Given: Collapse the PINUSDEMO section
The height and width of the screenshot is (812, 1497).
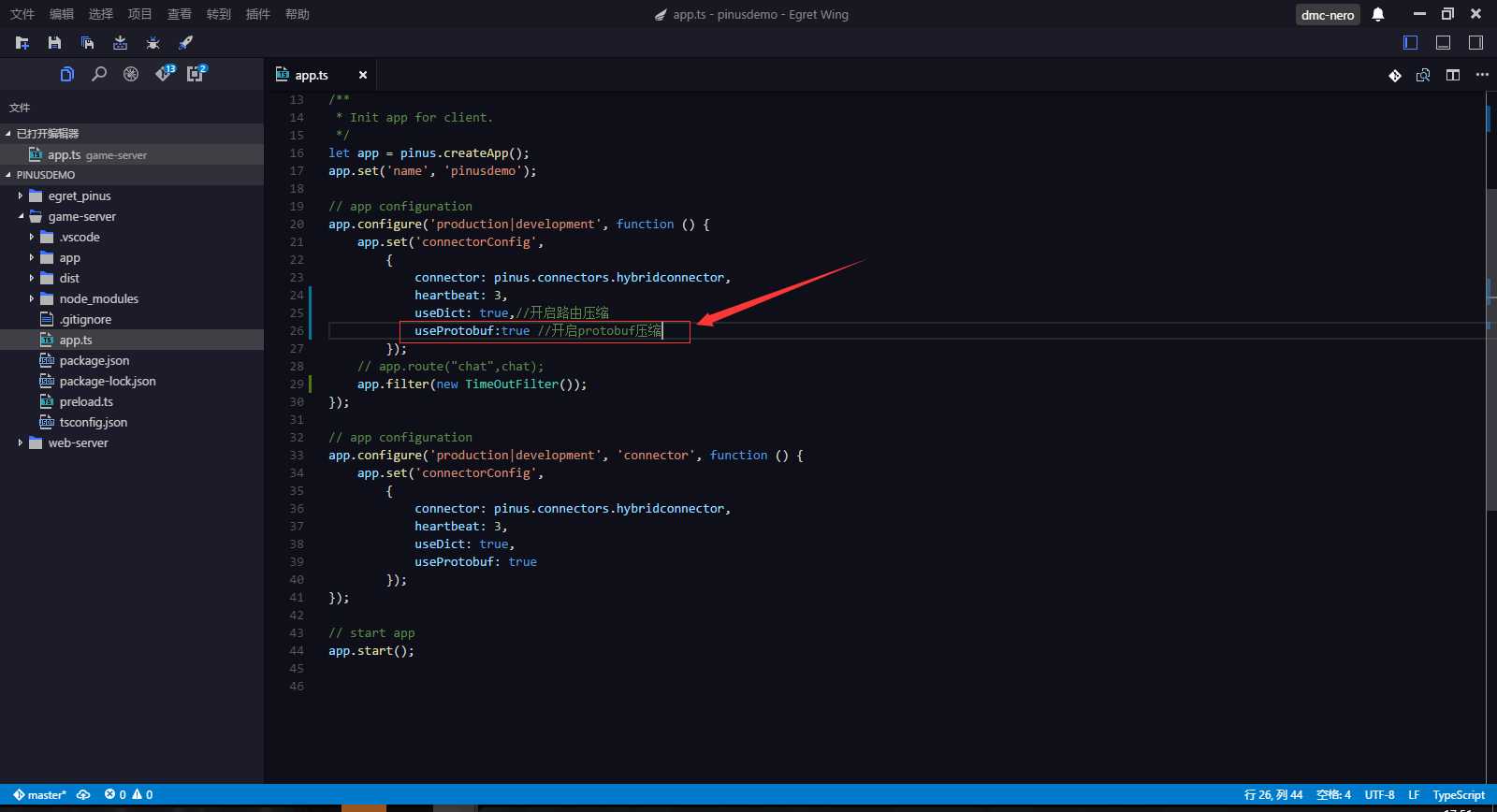Looking at the screenshot, I should 132,175.
